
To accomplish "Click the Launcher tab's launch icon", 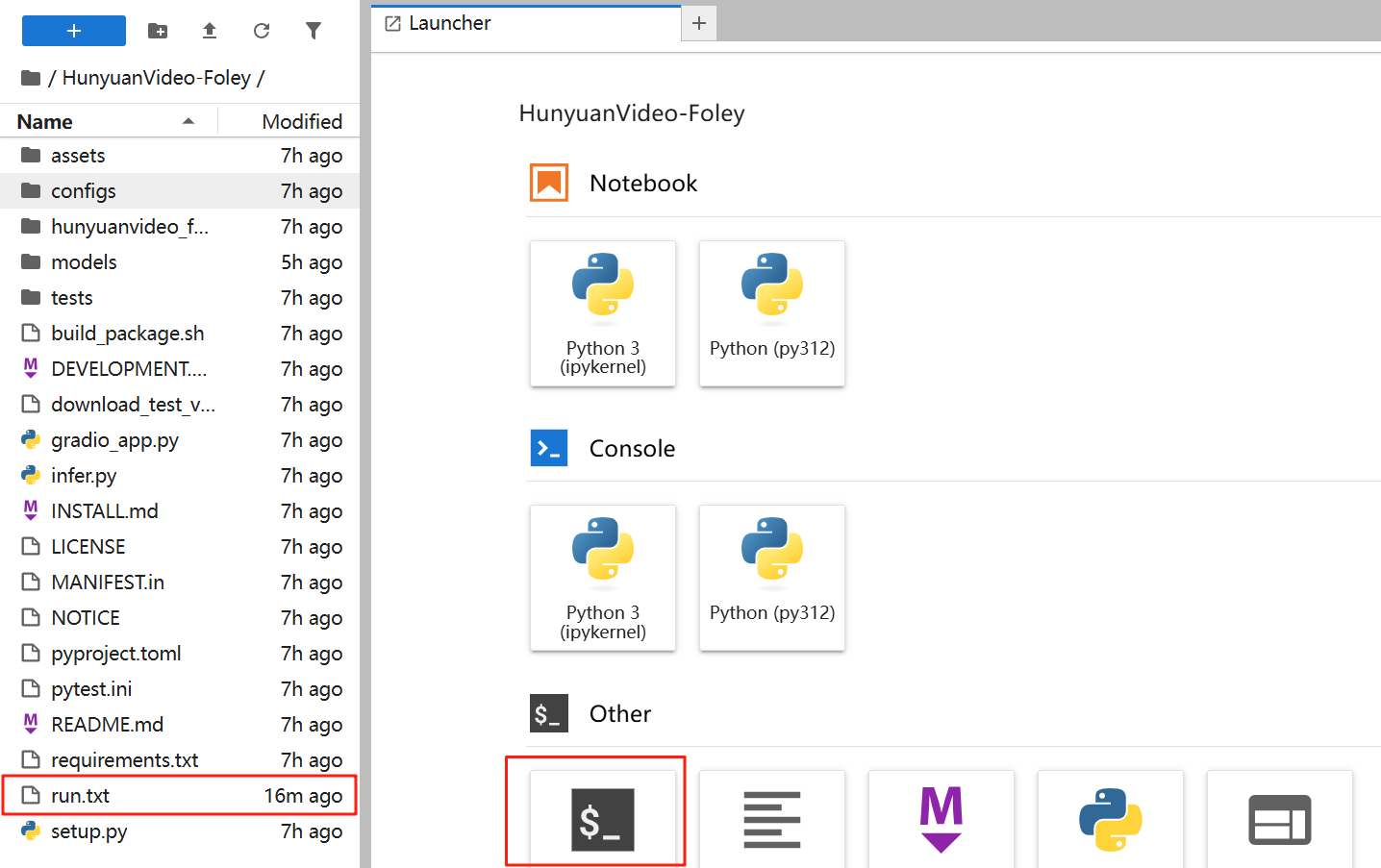I will point(392,24).
